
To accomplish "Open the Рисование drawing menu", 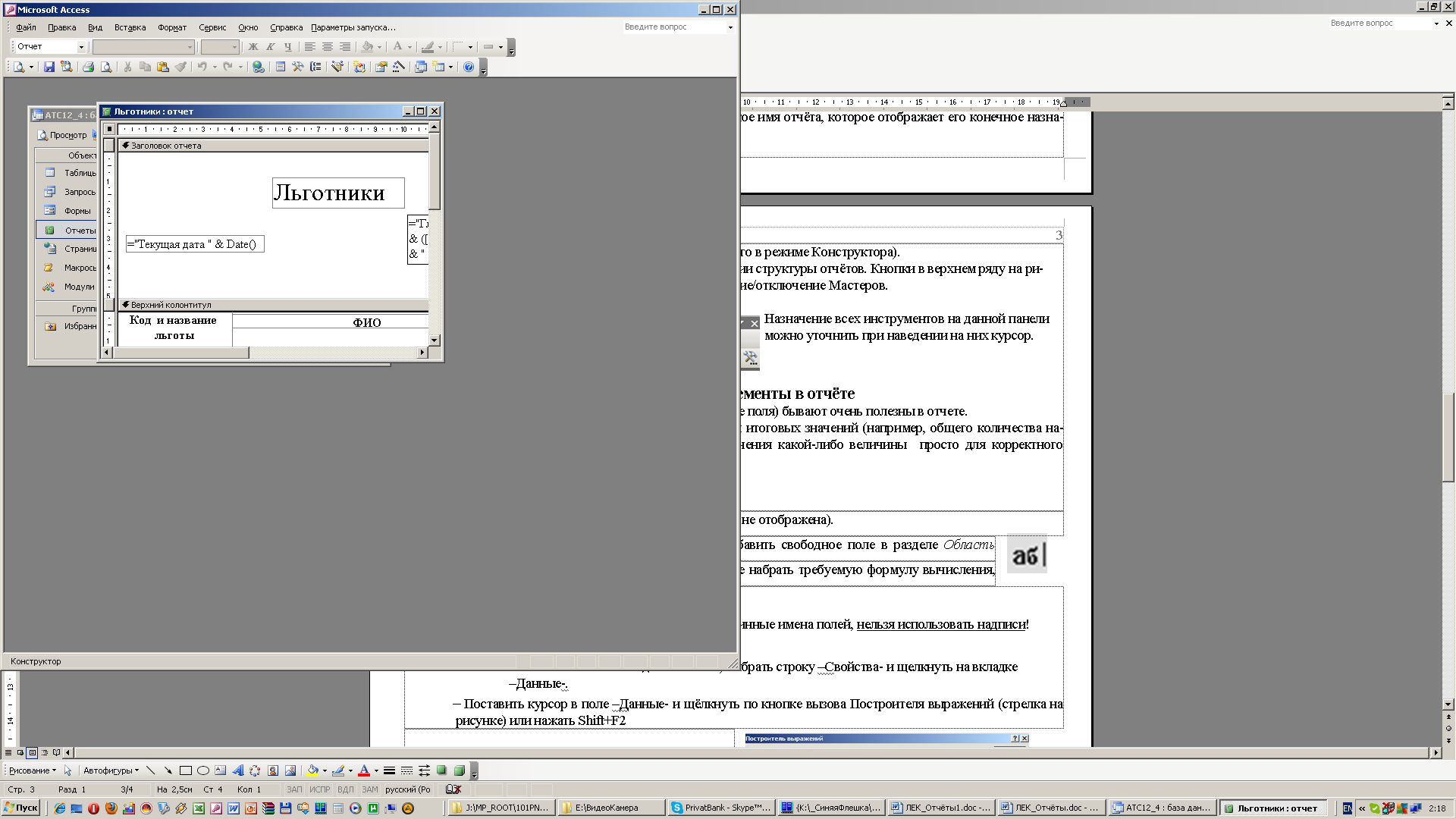I will pyautogui.click(x=32, y=770).
